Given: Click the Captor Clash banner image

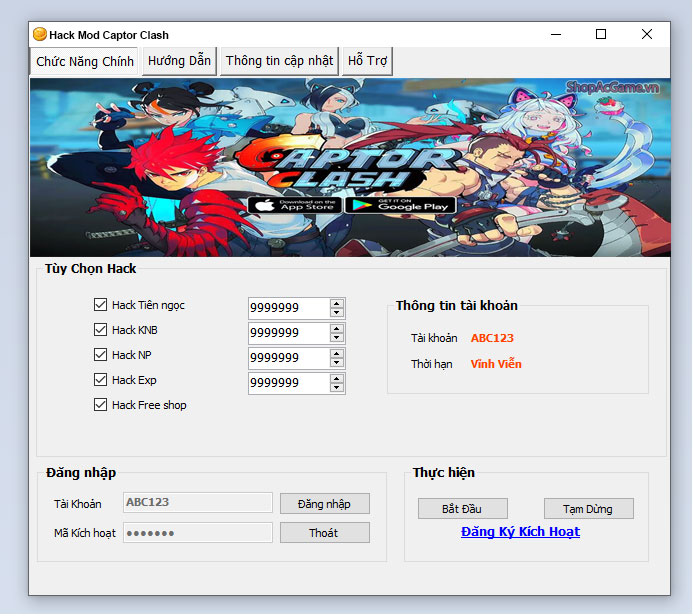Looking at the screenshot, I should (350, 167).
